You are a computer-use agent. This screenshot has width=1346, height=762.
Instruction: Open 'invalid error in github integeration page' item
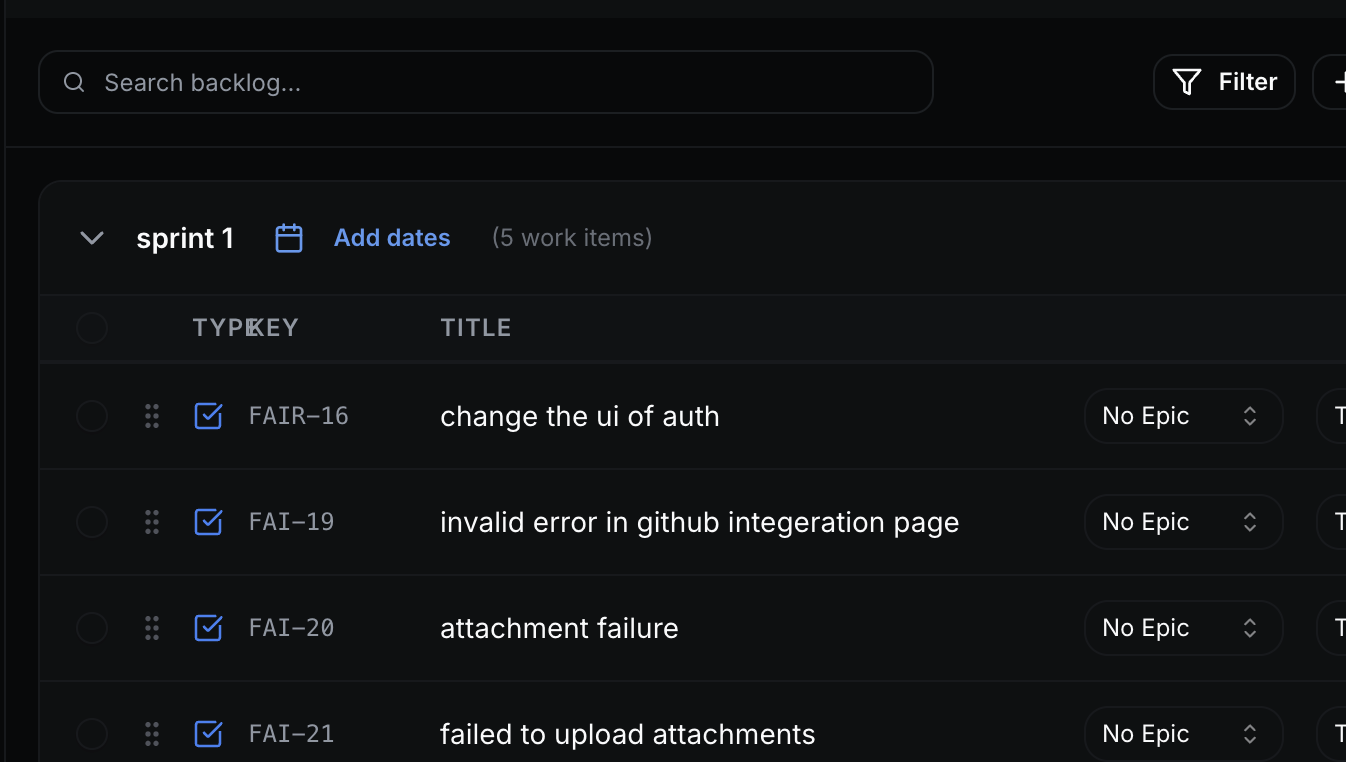700,522
